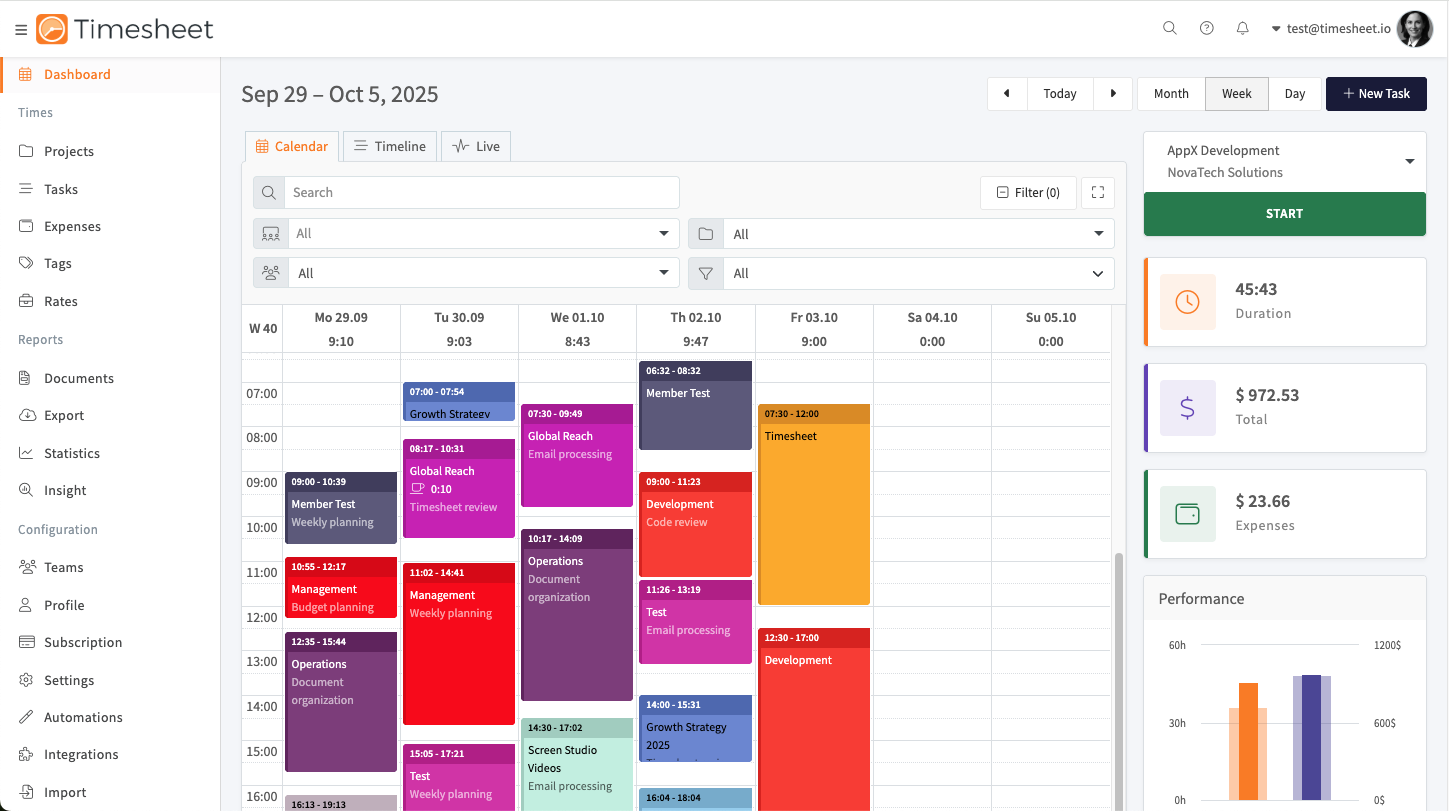Switch to Day view
This screenshot has width=1449, height=811.
click(1295, 93)
